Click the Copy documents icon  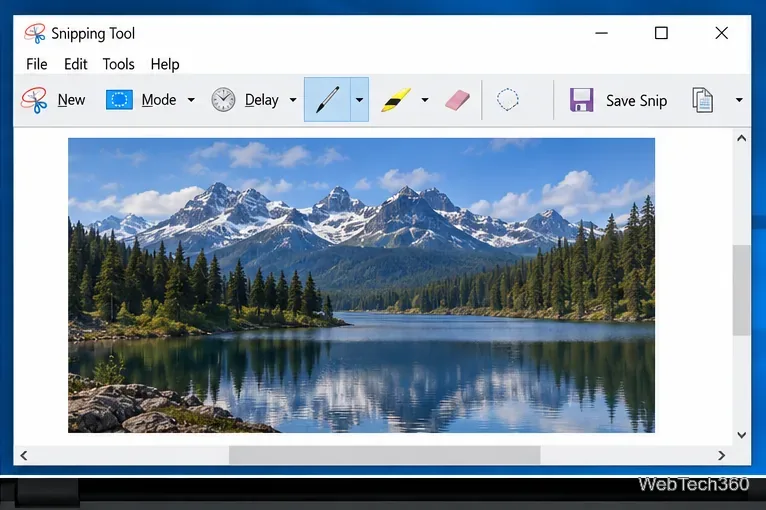click(702, 100)
